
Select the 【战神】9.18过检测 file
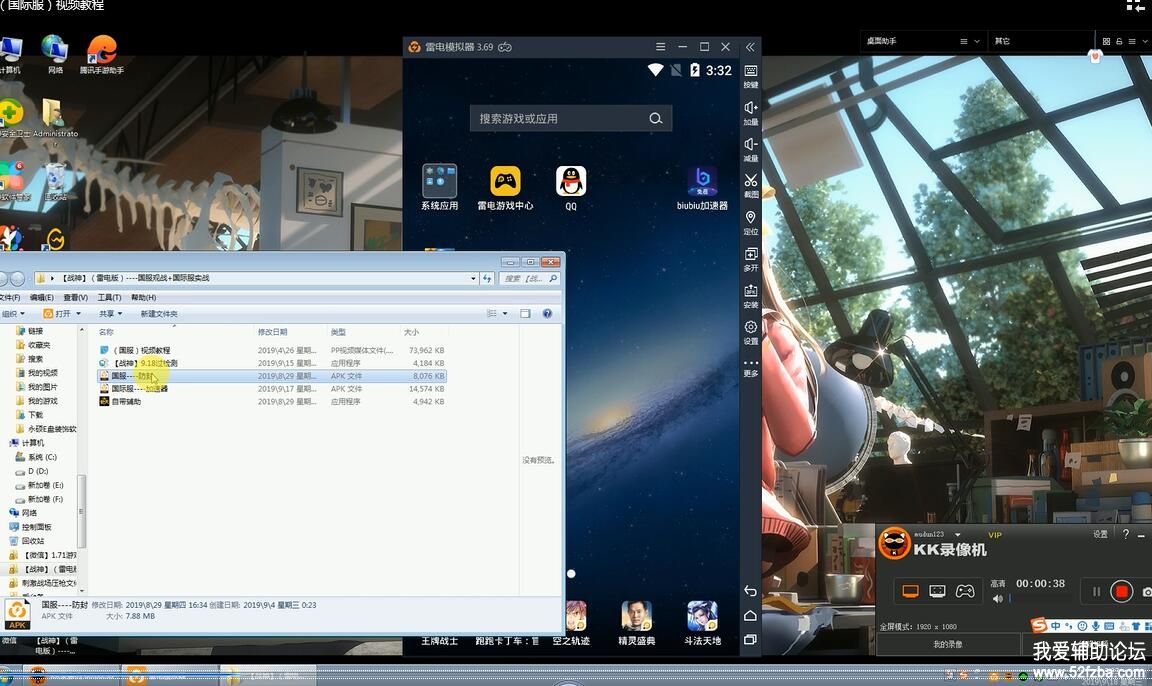coord(272,363)
